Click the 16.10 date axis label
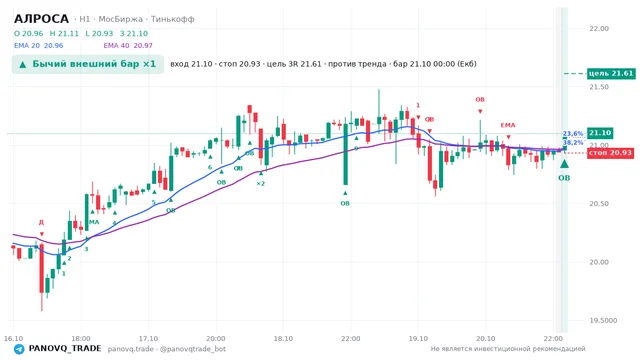 (x=13, y=338)
